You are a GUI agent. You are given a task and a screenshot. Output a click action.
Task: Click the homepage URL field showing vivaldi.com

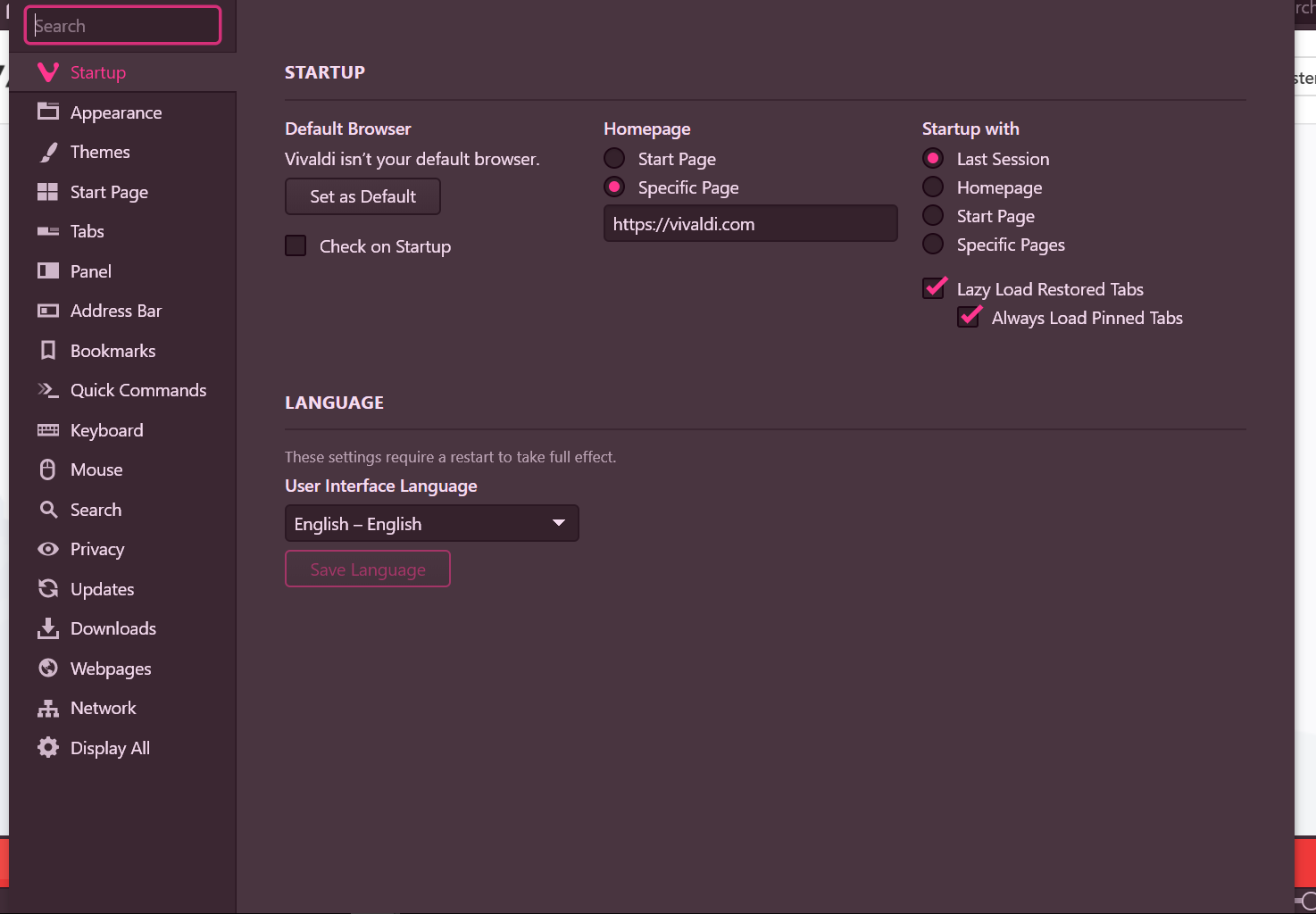pos(750,224)
